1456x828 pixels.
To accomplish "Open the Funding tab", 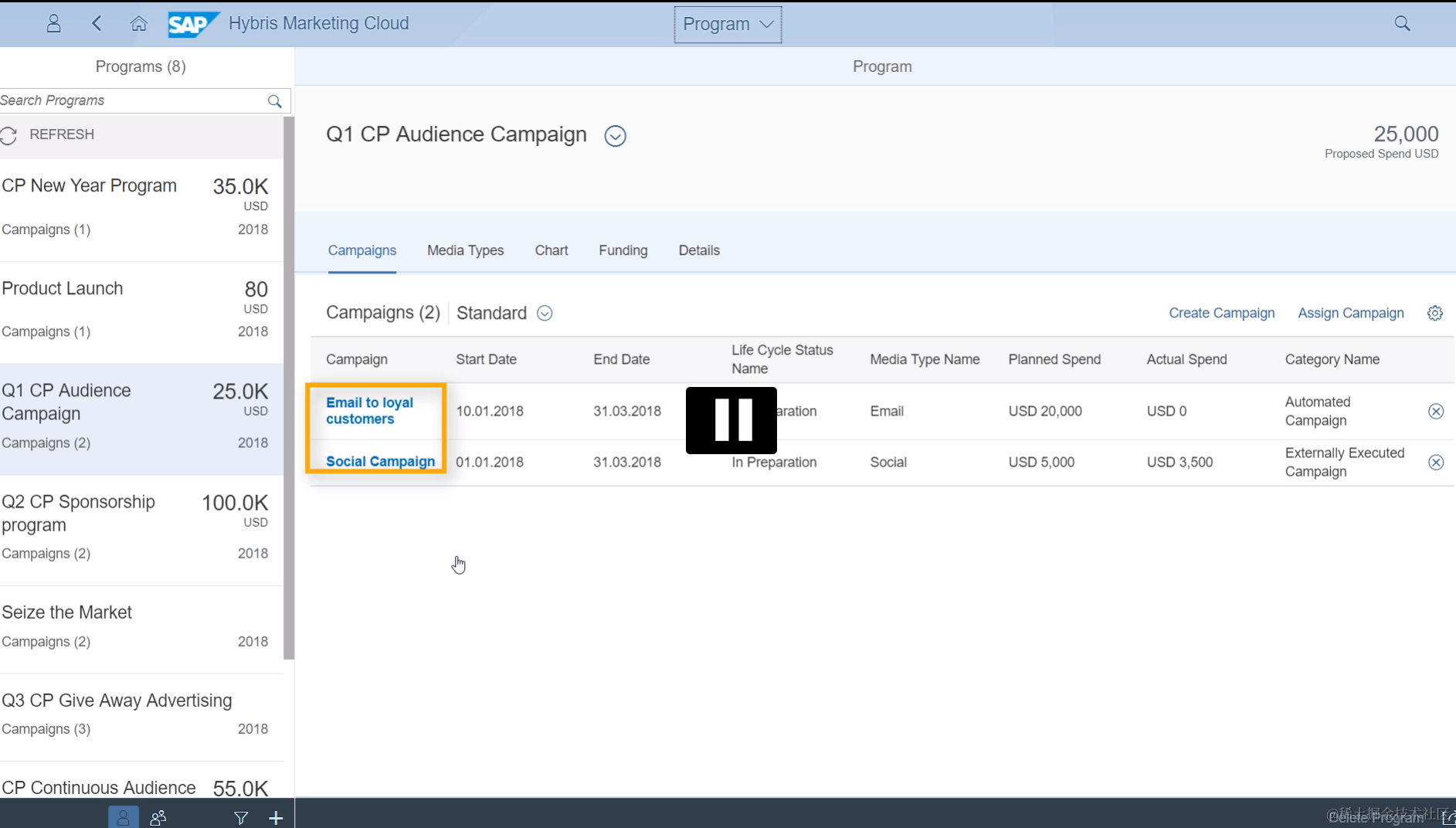I will (623, 250).
